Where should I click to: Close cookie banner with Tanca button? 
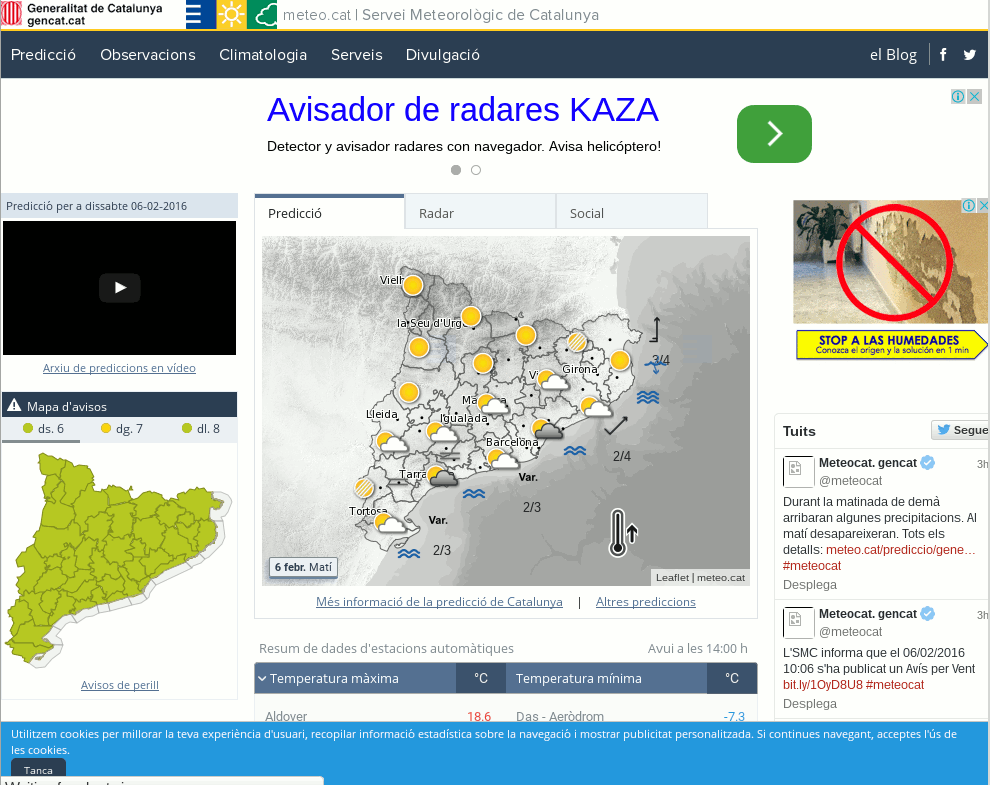click(38, 770)
